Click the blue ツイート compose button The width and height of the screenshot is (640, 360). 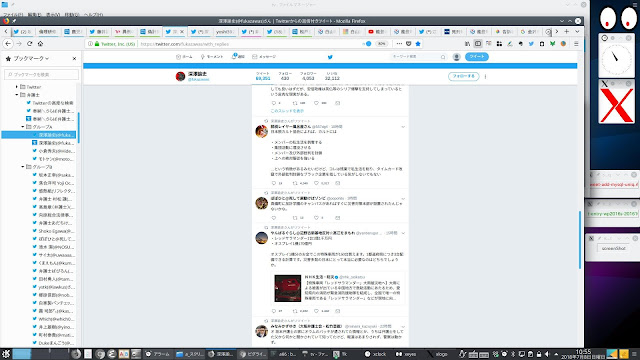pyautogui.click(x=477, y=57)
